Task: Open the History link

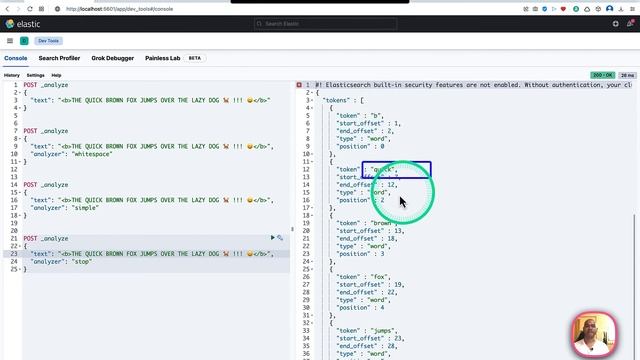Action: point(12,76)
